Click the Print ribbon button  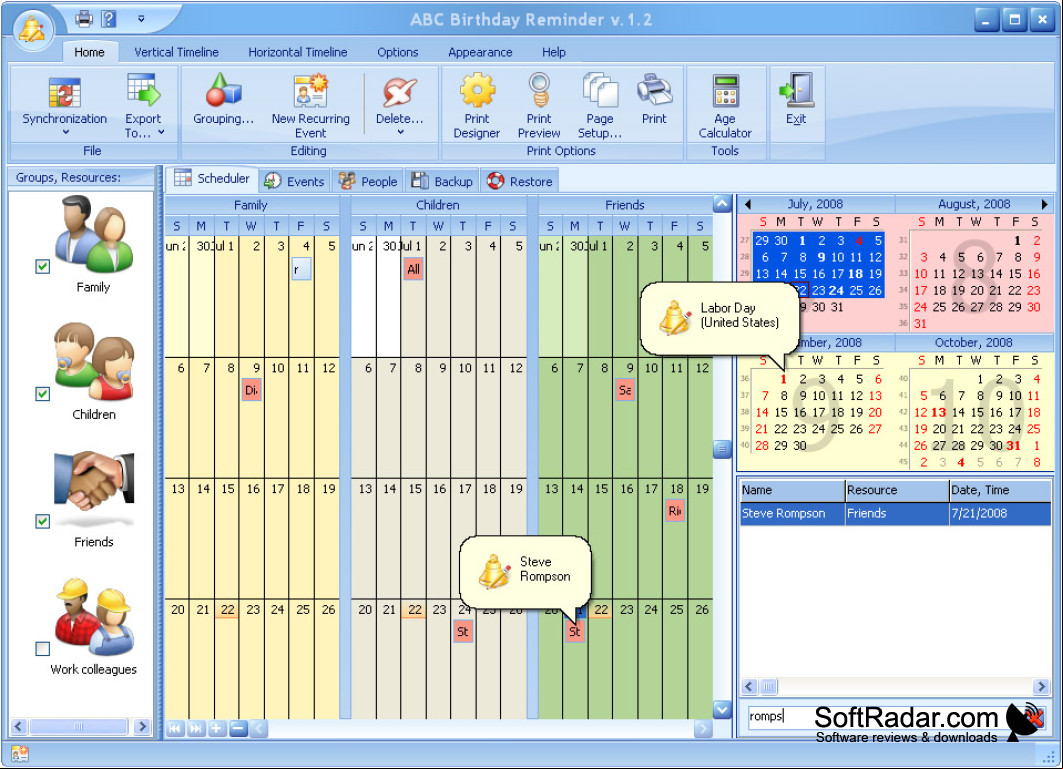point(654,98)
